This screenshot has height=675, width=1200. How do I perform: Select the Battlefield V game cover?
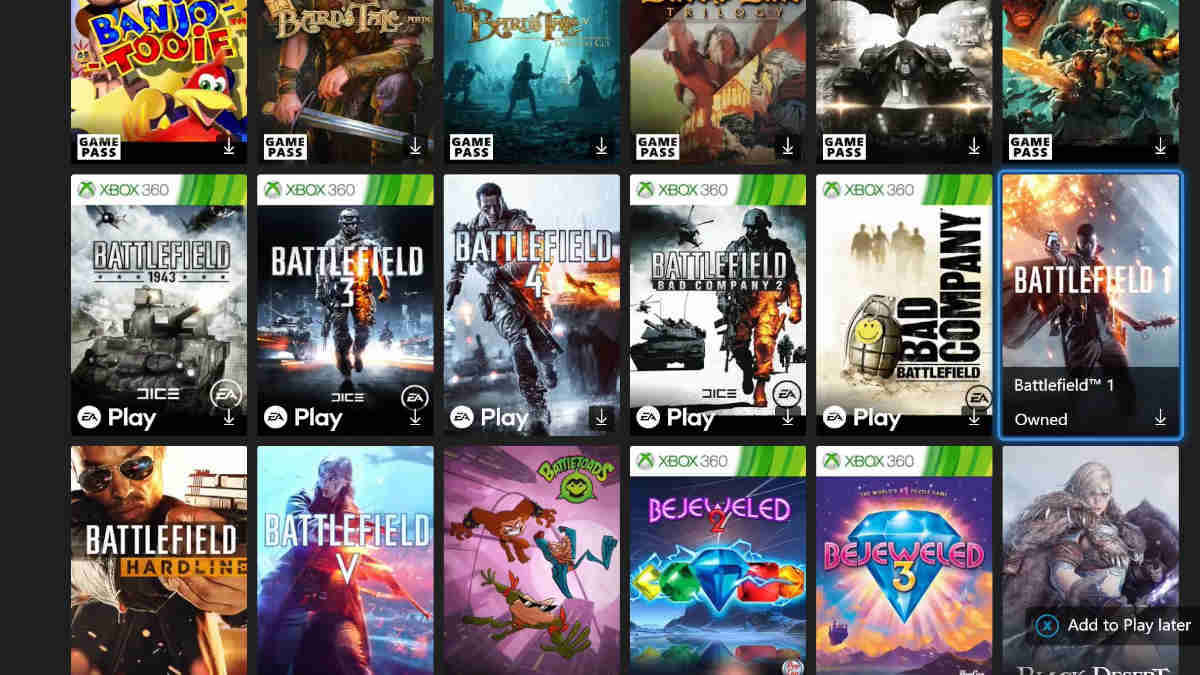[345, 560]
